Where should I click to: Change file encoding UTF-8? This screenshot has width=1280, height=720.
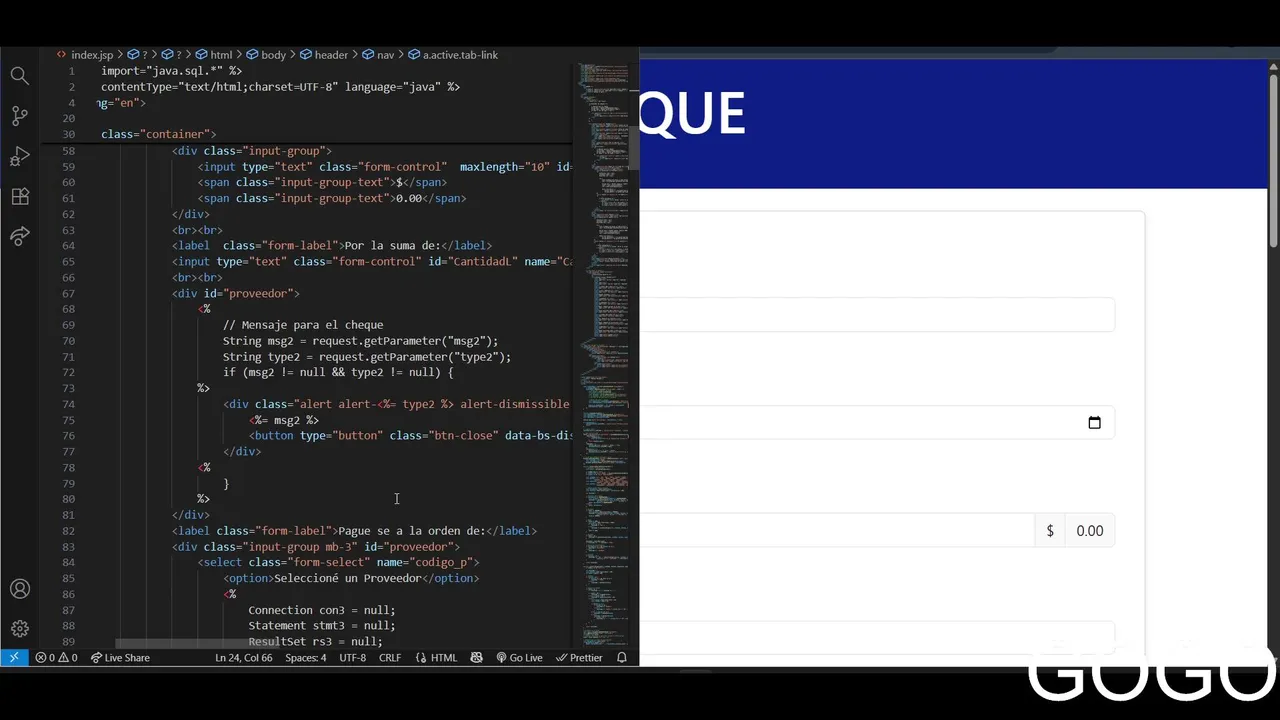352,658
